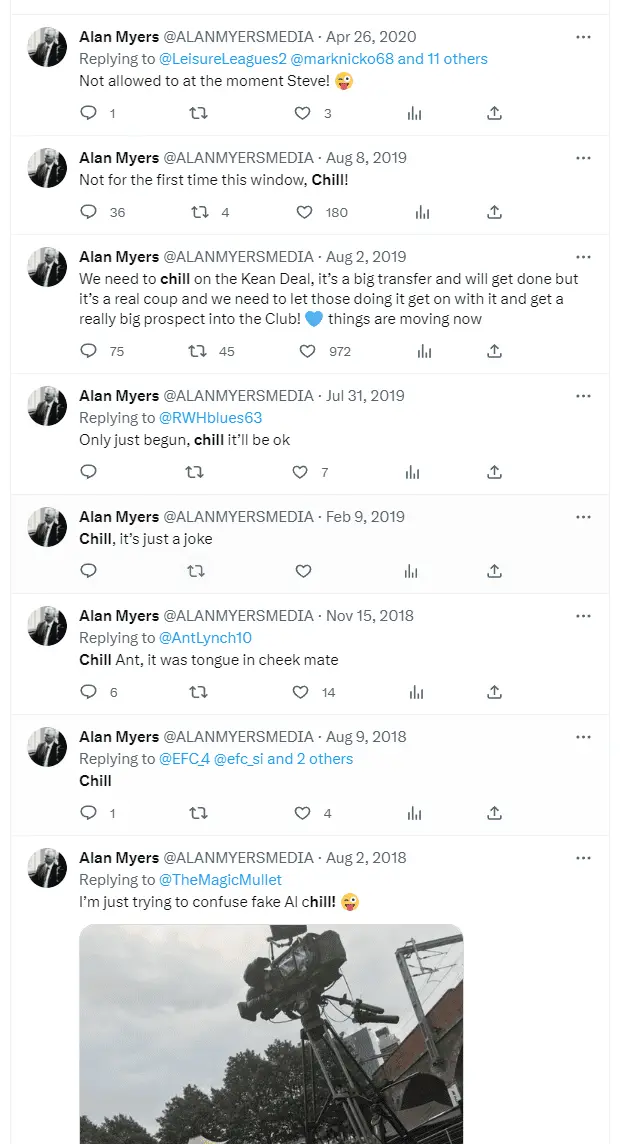Screen dimensions: 635x1144
Task: View analytics for Feb 9, 2019 tweet
Action: tap(411, 571)
